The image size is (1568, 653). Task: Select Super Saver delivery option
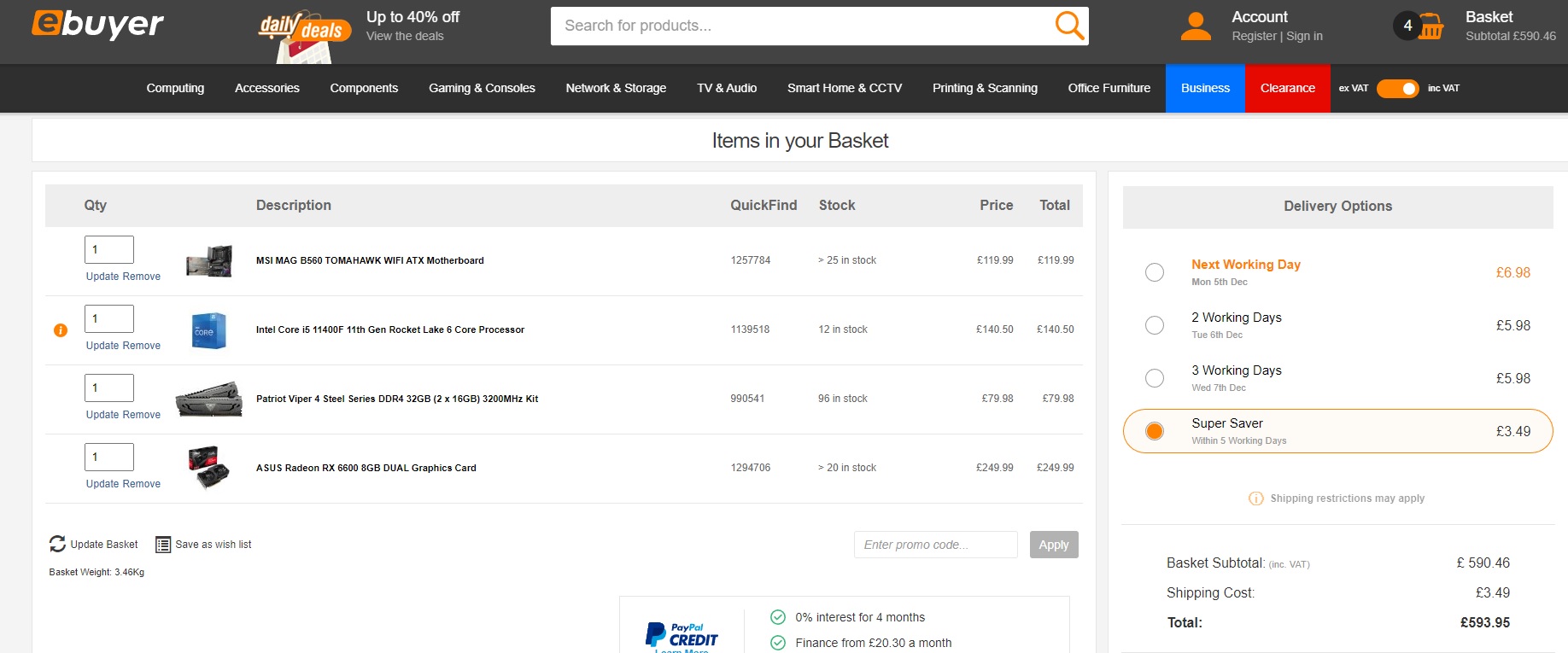click(1155, 431)
